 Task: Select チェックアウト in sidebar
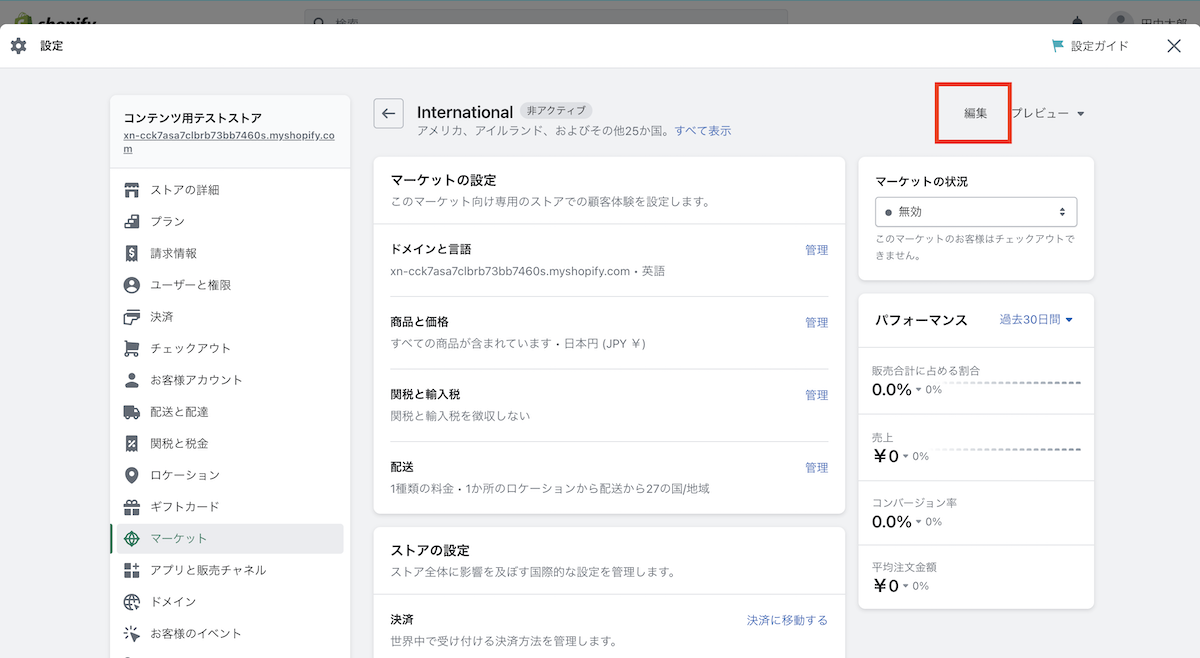tap(230, 349)
